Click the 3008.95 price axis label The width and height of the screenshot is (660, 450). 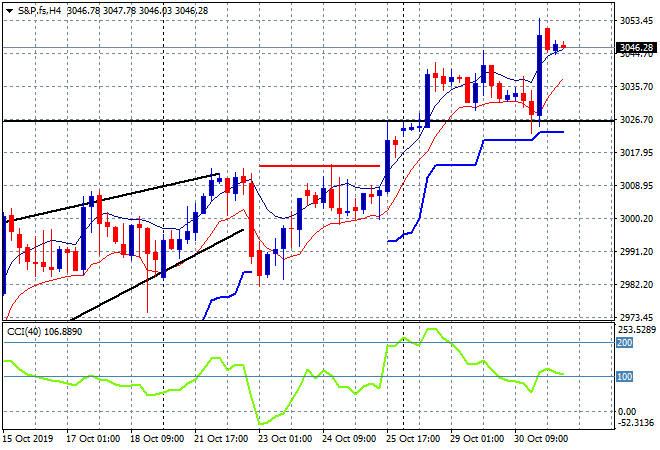636,186
